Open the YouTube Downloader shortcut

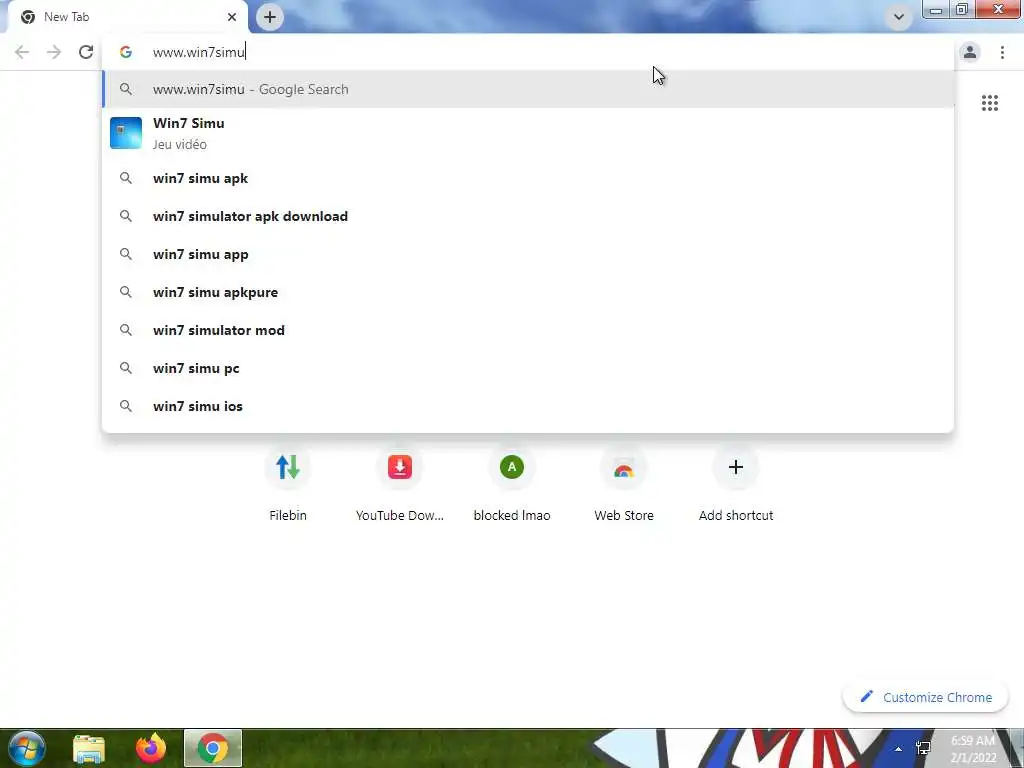[400, 483]
